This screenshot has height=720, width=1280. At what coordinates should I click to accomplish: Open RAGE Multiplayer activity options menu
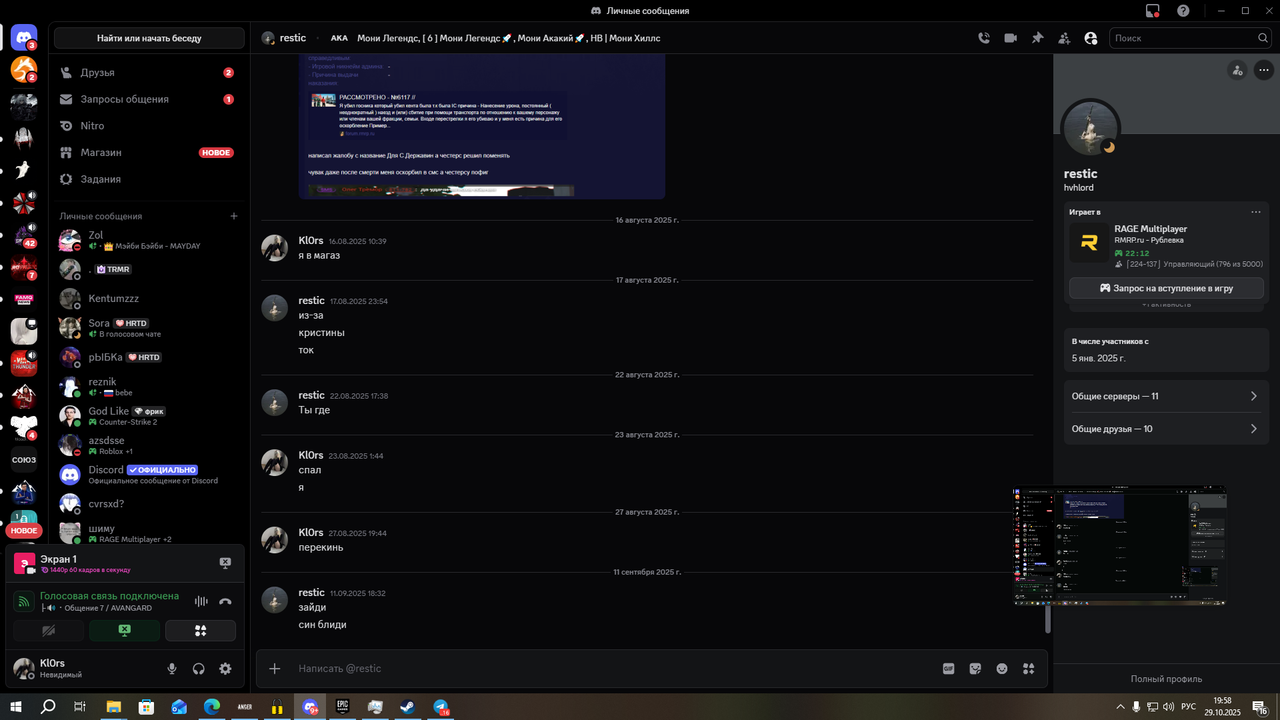(x=1256, y=212)
